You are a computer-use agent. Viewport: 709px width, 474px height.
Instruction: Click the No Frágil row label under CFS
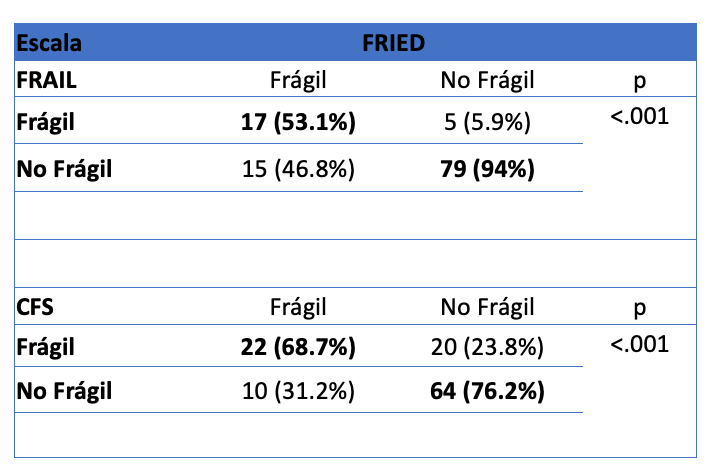tap(64, 392)
